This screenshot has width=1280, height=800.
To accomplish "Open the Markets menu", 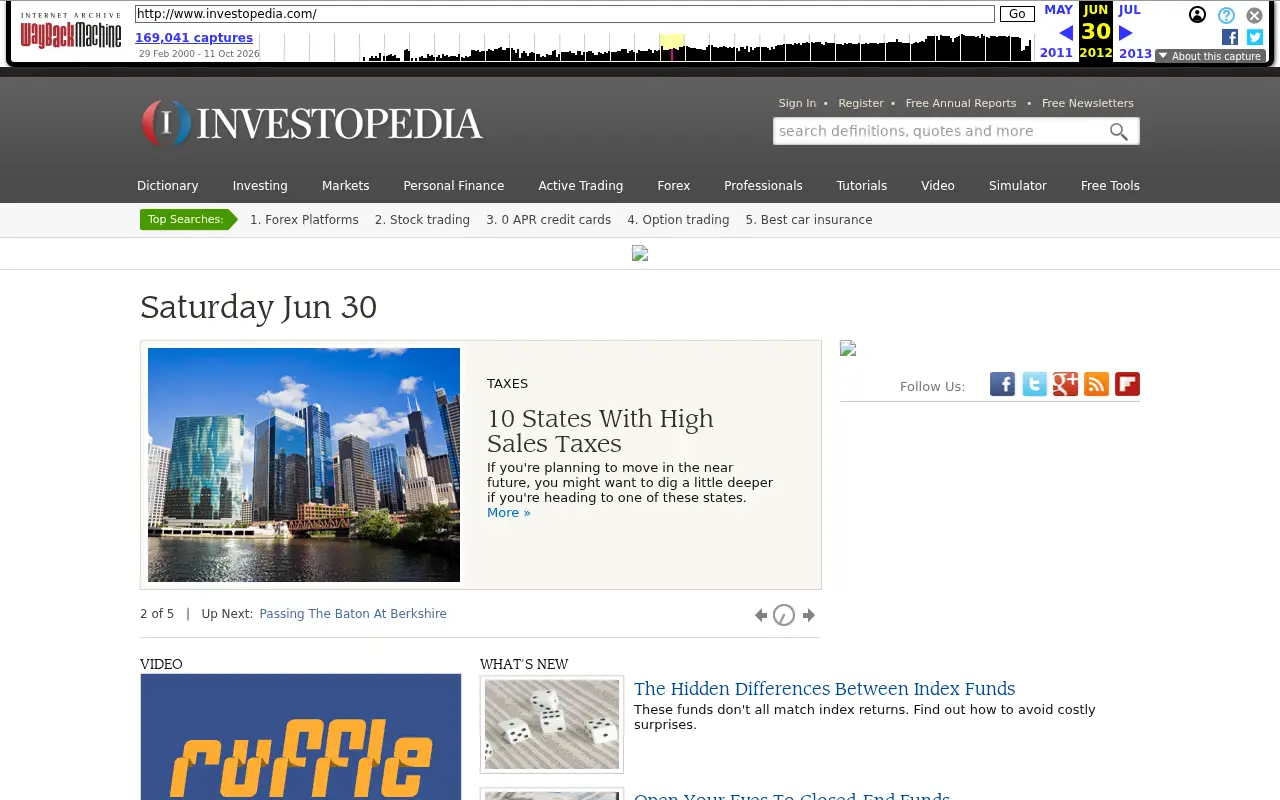I will 345,186.
